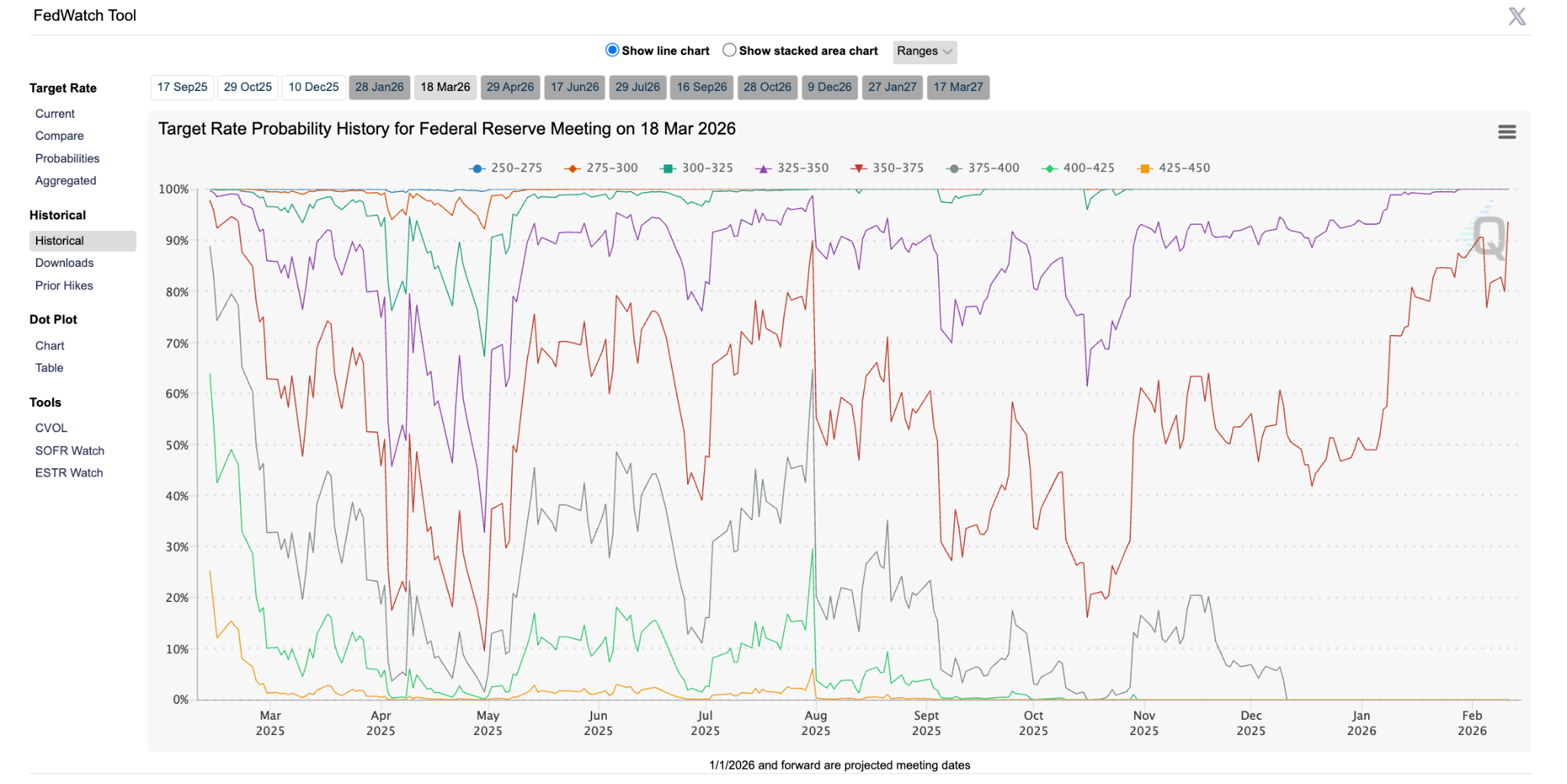Image resolution: width=1567 pixels, height=784 pixels.
Task: Open the Prior Hikes page
Action: (64, 285)
